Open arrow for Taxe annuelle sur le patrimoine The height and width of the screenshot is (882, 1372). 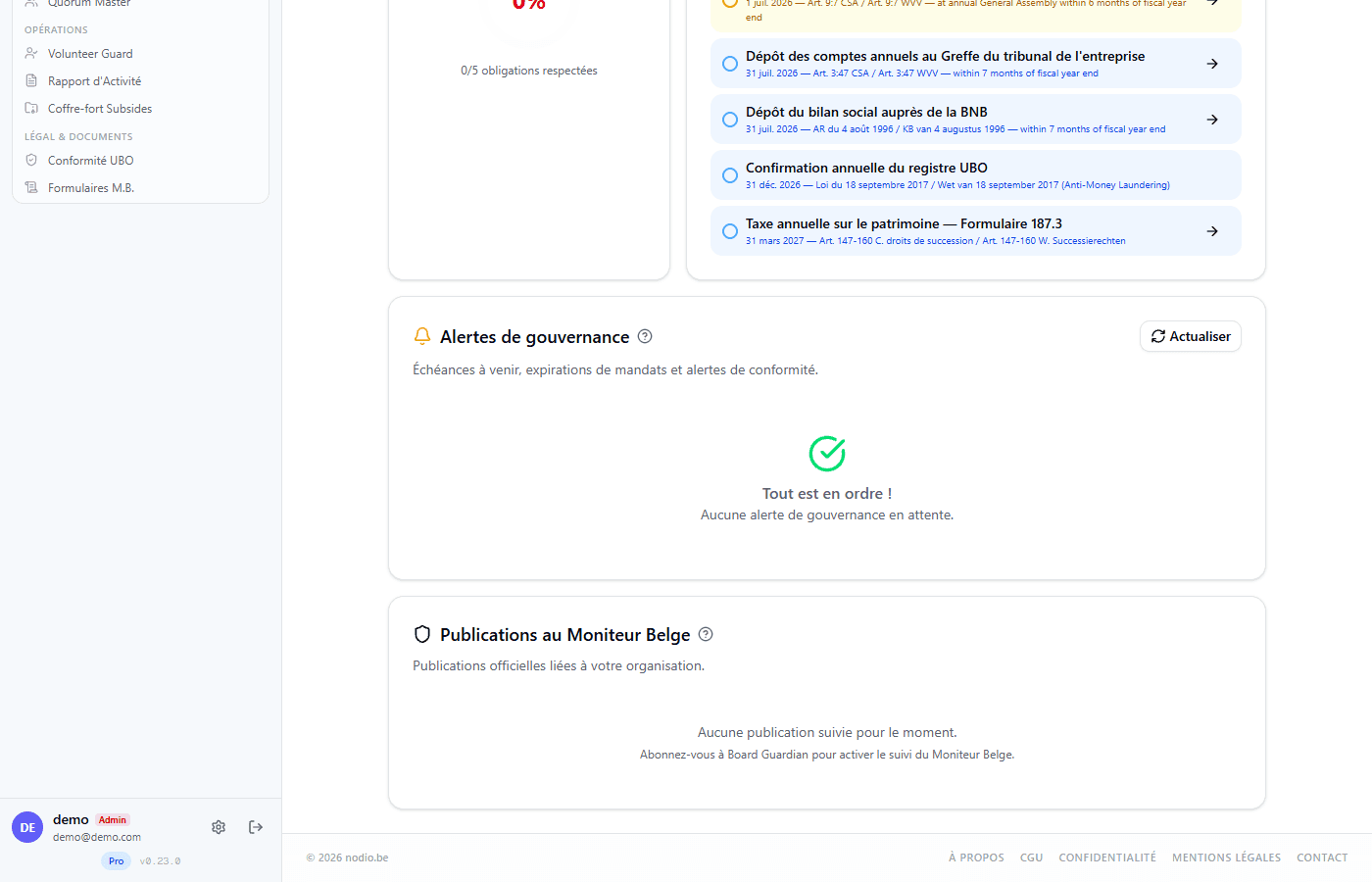click(x=1212, y=231)
